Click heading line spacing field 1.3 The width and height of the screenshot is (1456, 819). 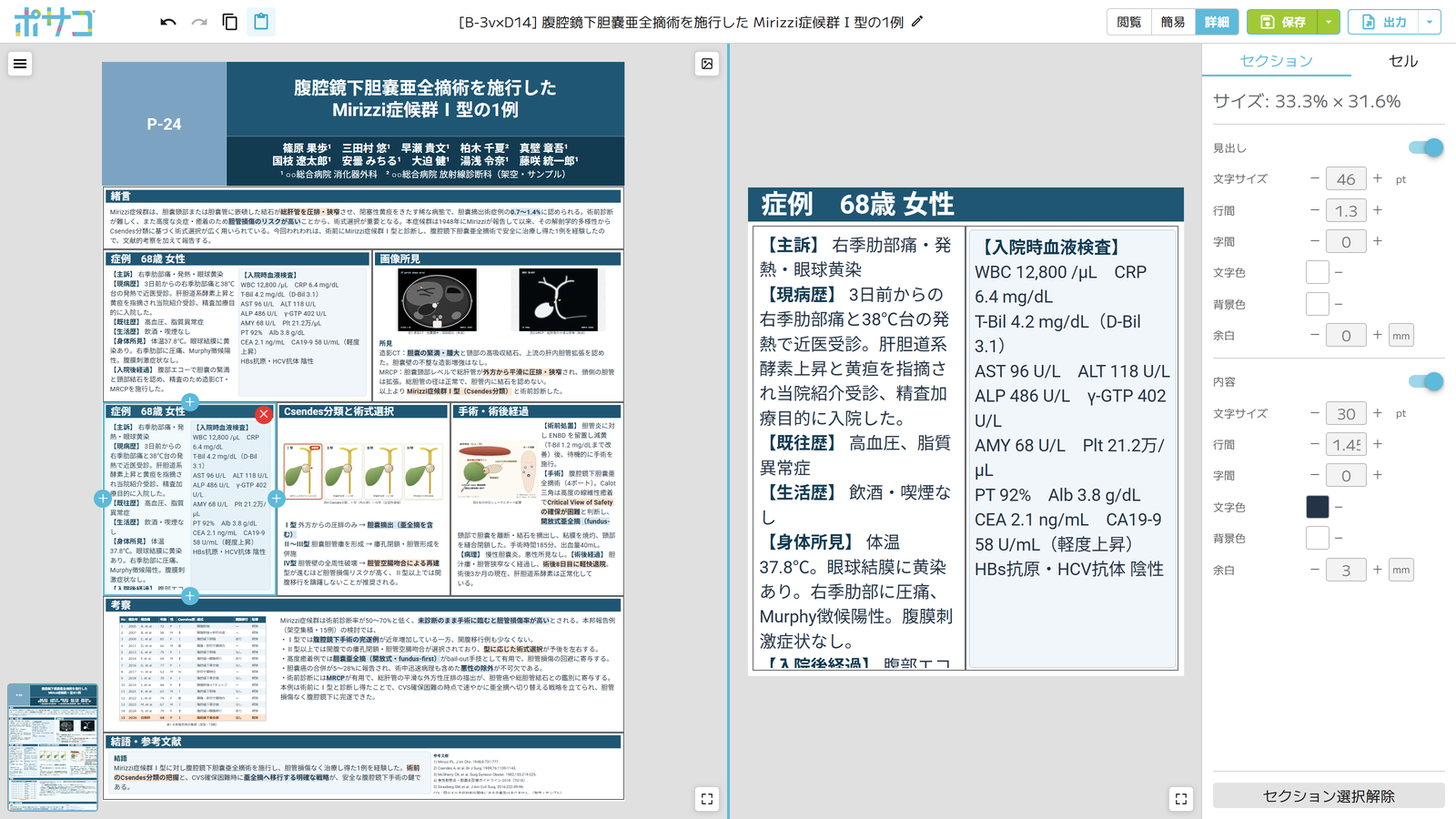1346,210
